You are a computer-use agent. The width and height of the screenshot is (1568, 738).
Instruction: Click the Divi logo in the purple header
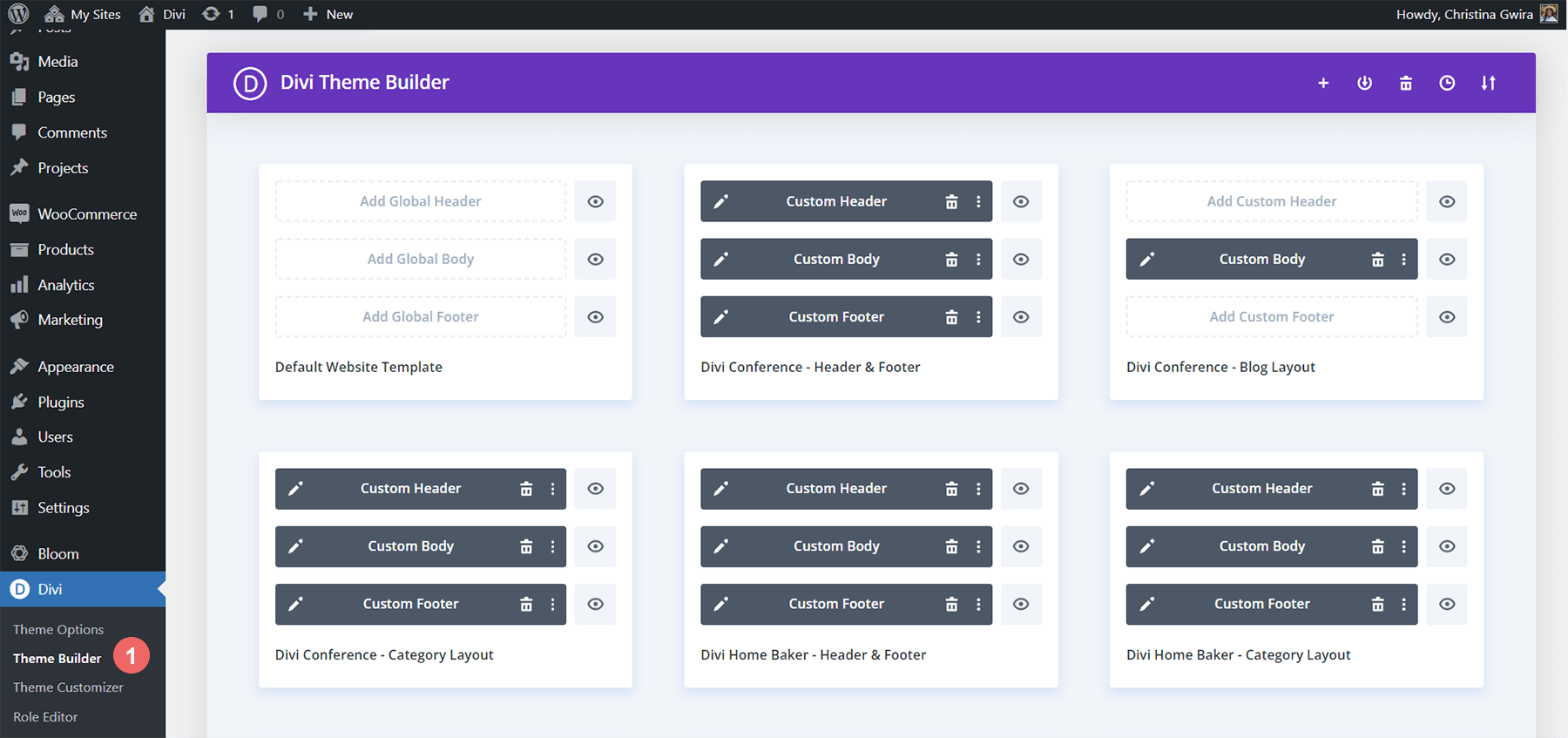(250, 83)
